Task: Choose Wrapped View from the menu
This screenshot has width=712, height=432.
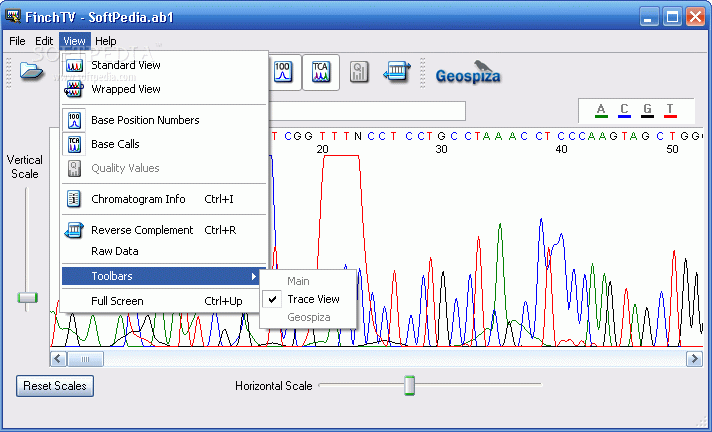Action: [164, 89]
